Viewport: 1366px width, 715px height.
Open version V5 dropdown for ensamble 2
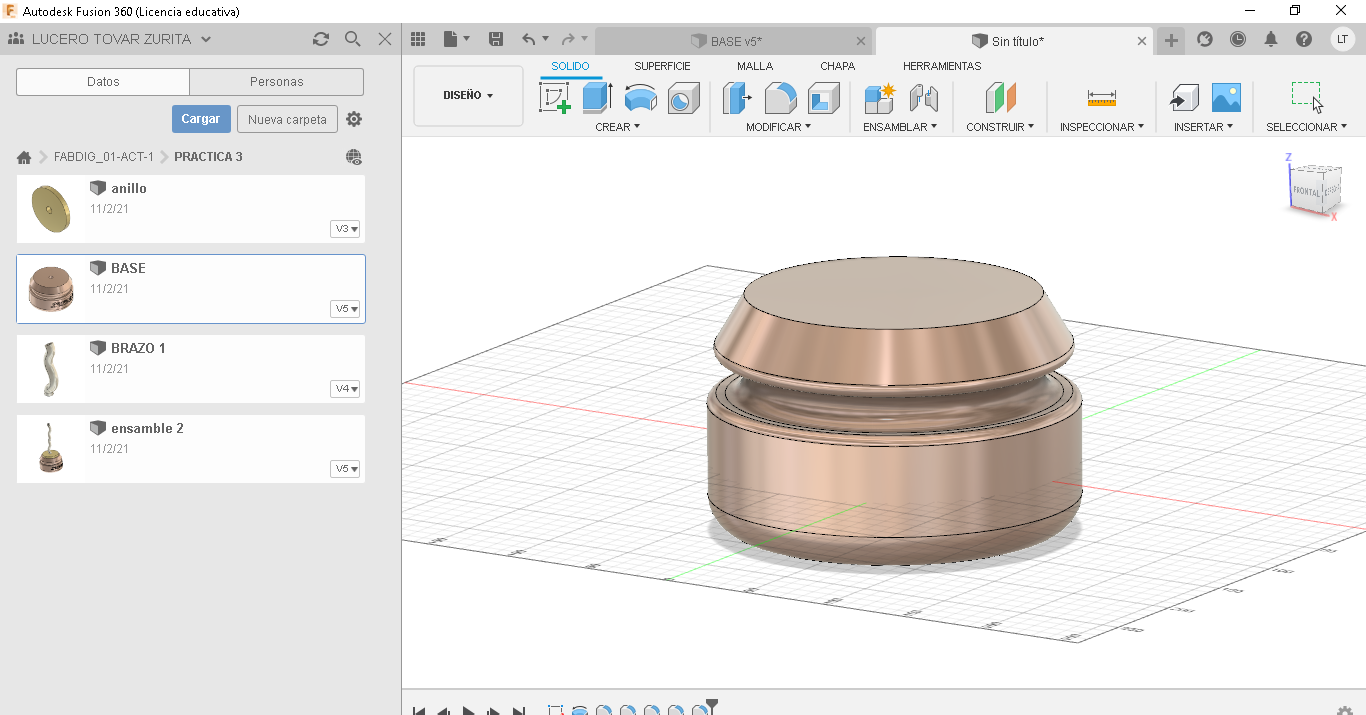point(345,469)
